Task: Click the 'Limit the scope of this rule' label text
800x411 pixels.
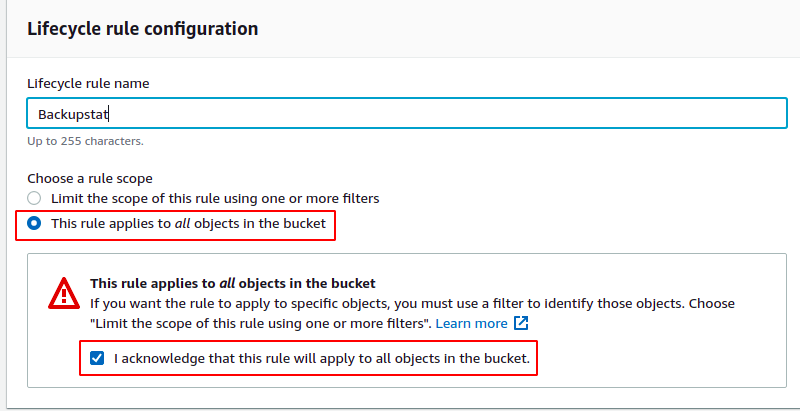Action: click(215, 198)
